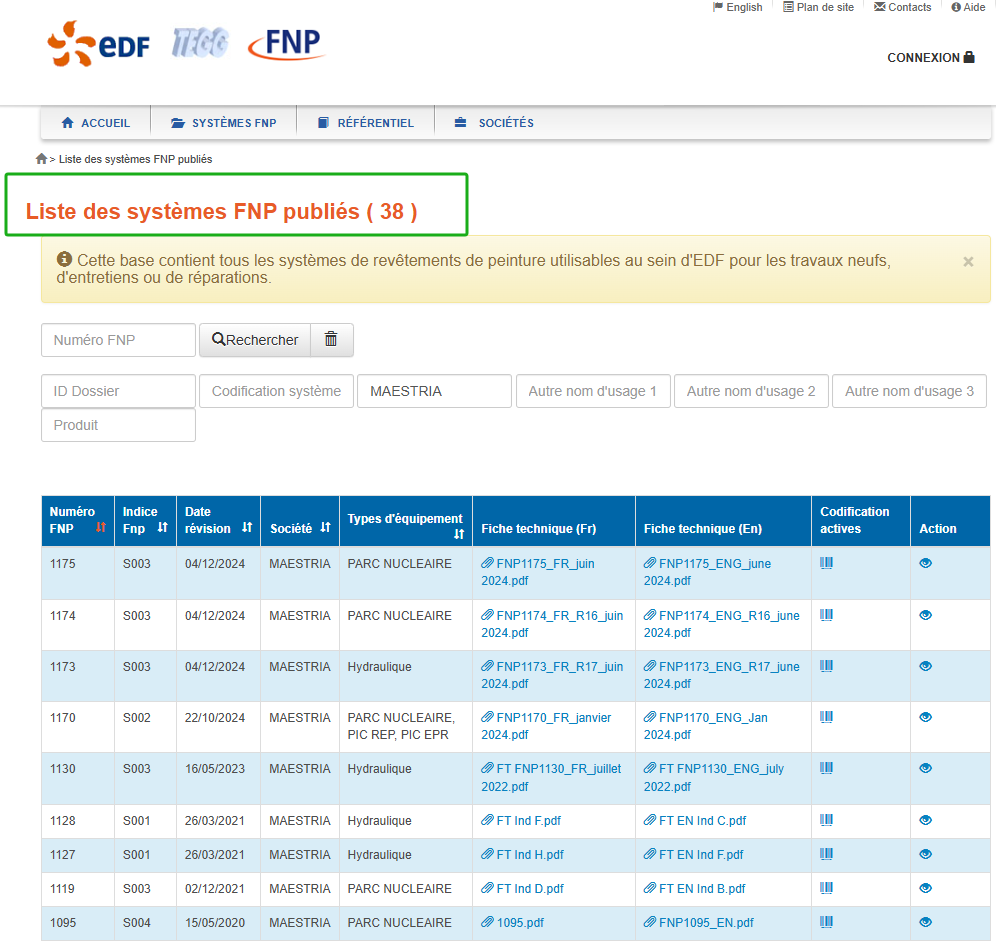
Task: Open French 1095.pdf technical sheet
Action: tap(513, 922)
